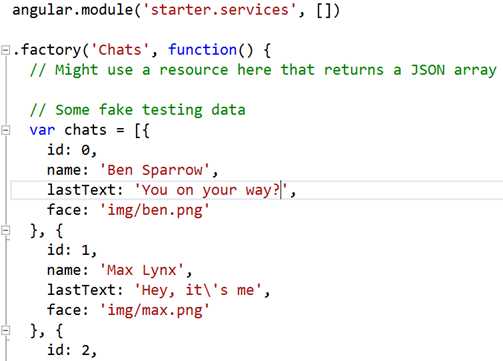Click the 'Hey, it\'s me' lastText string
Screen dimensions: 503x361
click(x=198, y=290)
